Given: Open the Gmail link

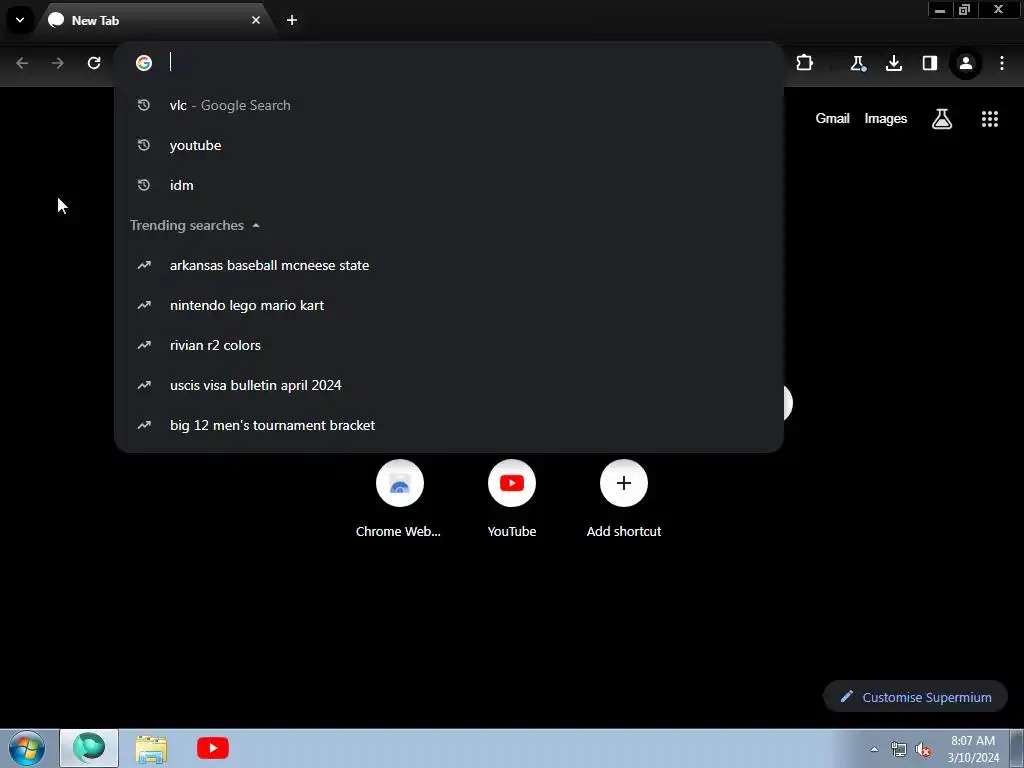Looking at the screenshot, I should coord(832,118).
